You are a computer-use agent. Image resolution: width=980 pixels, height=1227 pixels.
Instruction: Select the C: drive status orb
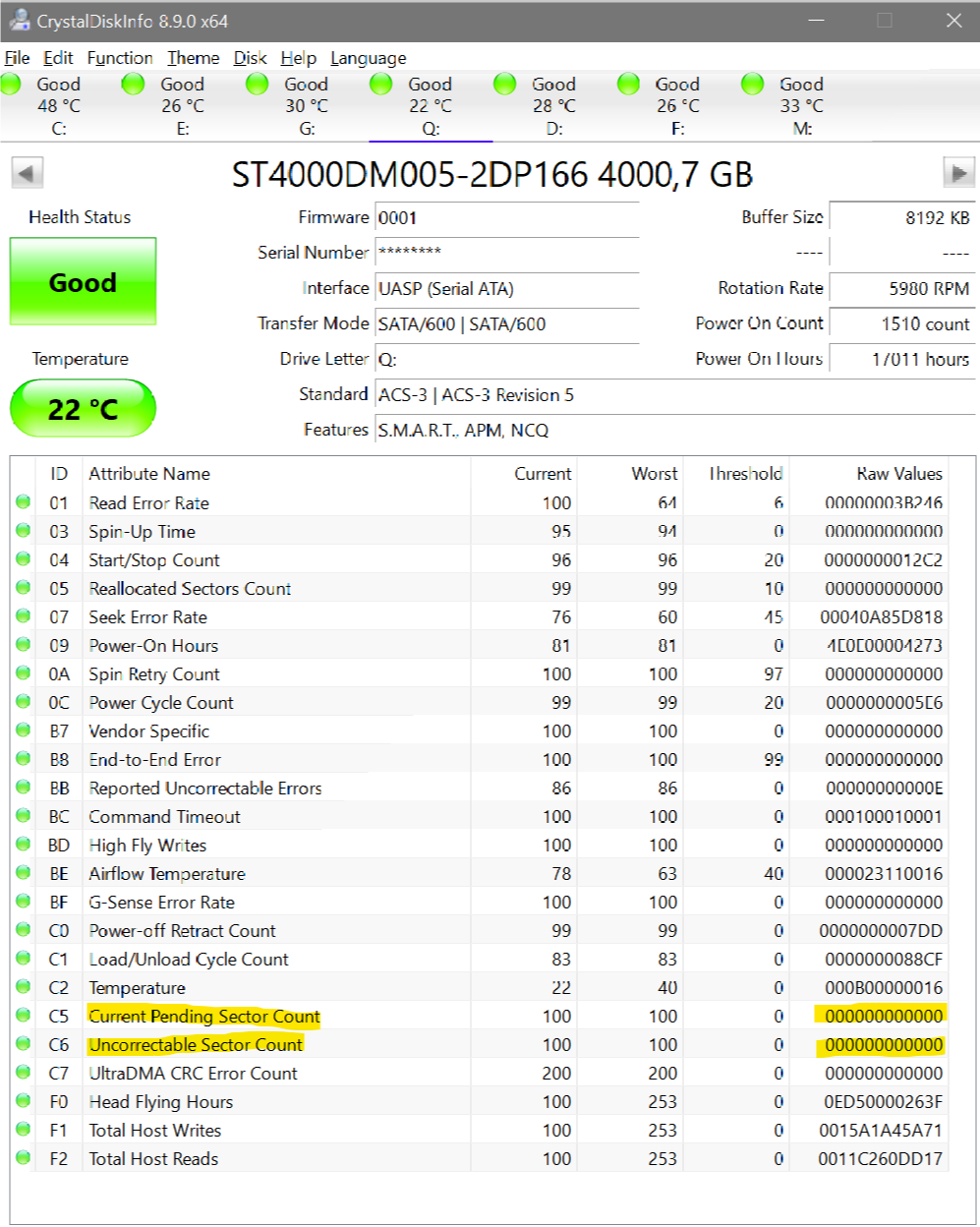pos(12,85)
